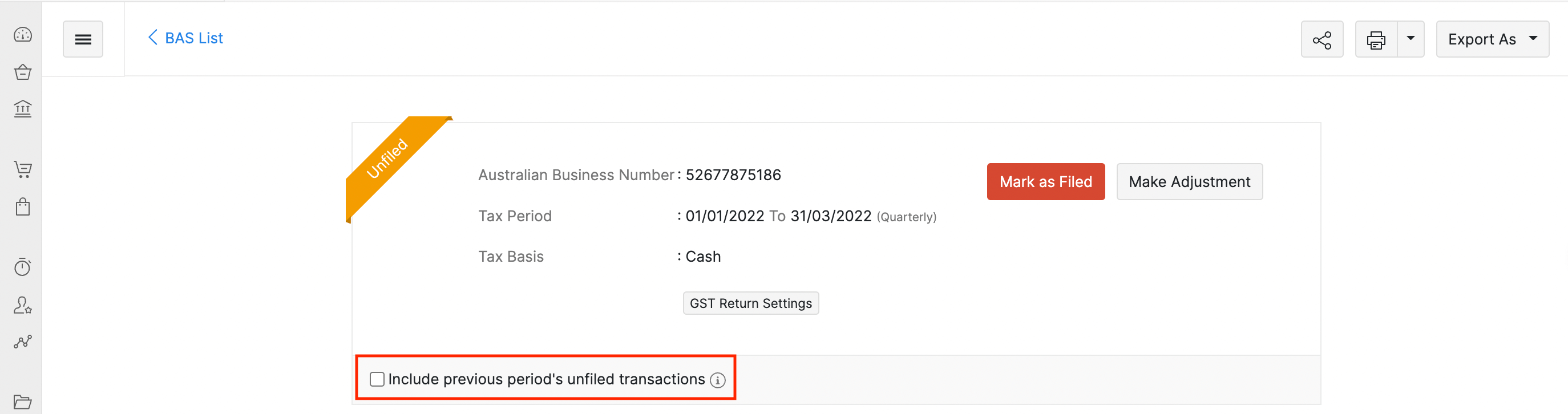This screenshot has width=1568, height=414.
Task: Open the Accountant icon in sidebar
Action: click(x=22, y=305)
